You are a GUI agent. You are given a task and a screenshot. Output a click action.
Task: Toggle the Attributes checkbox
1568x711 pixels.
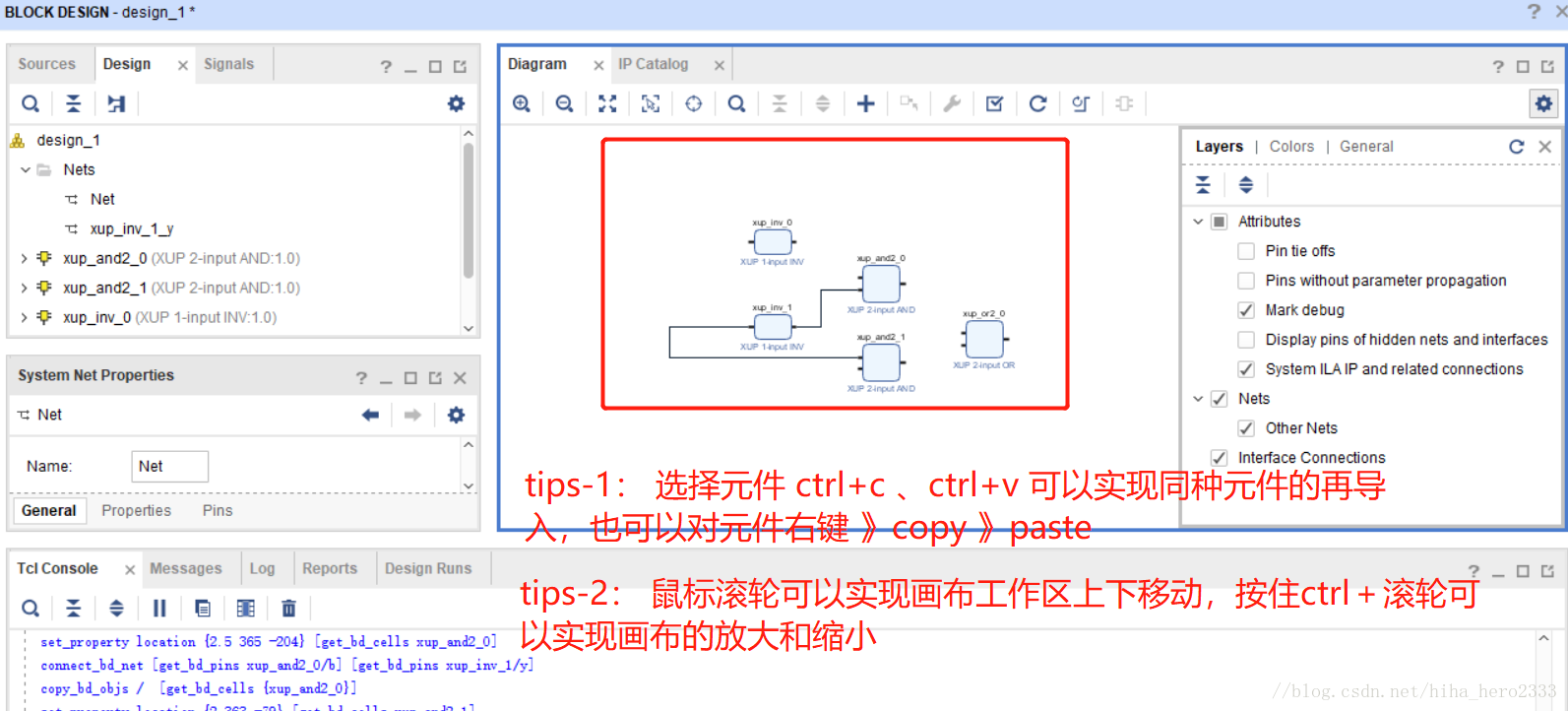tap(1219, 222)
